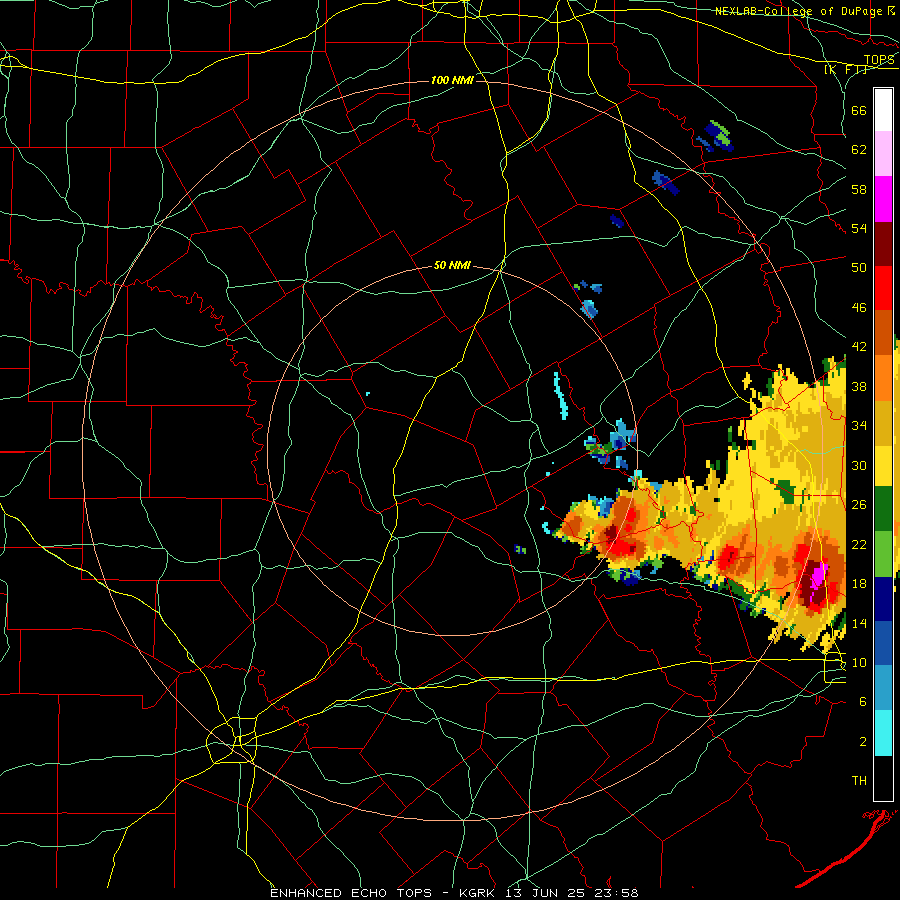Click the magenta 58 kft legend swatch
This screenshot has width=900, height=900.
tap(883, 199)
